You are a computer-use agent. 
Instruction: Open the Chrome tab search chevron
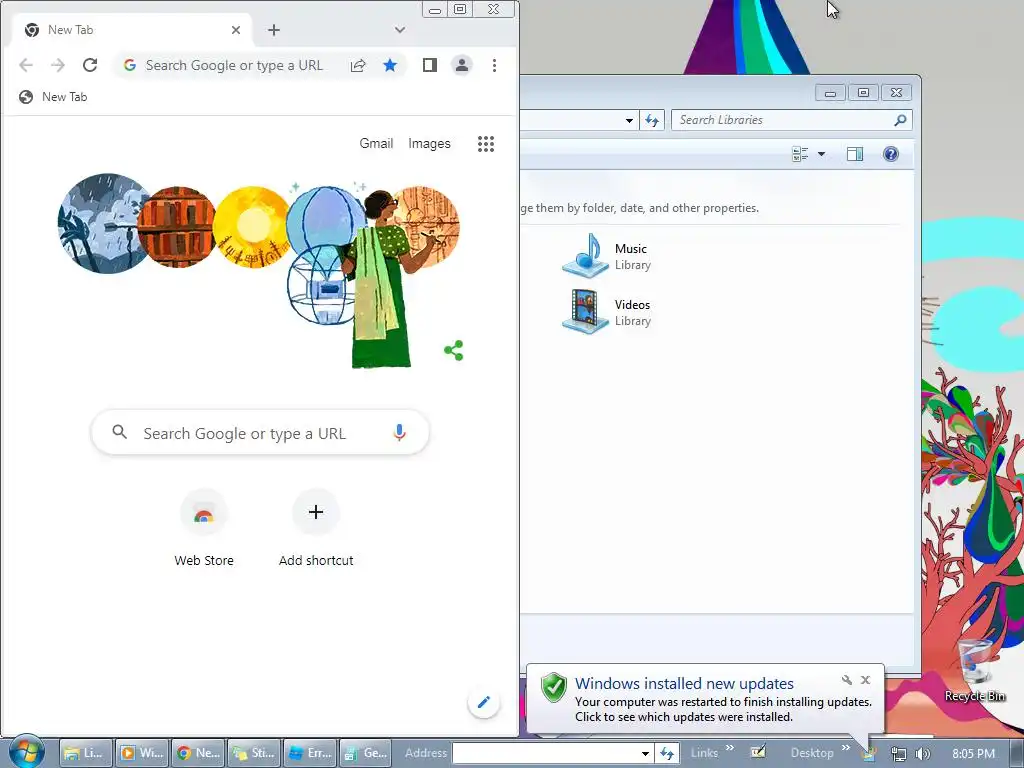[400, 30]
